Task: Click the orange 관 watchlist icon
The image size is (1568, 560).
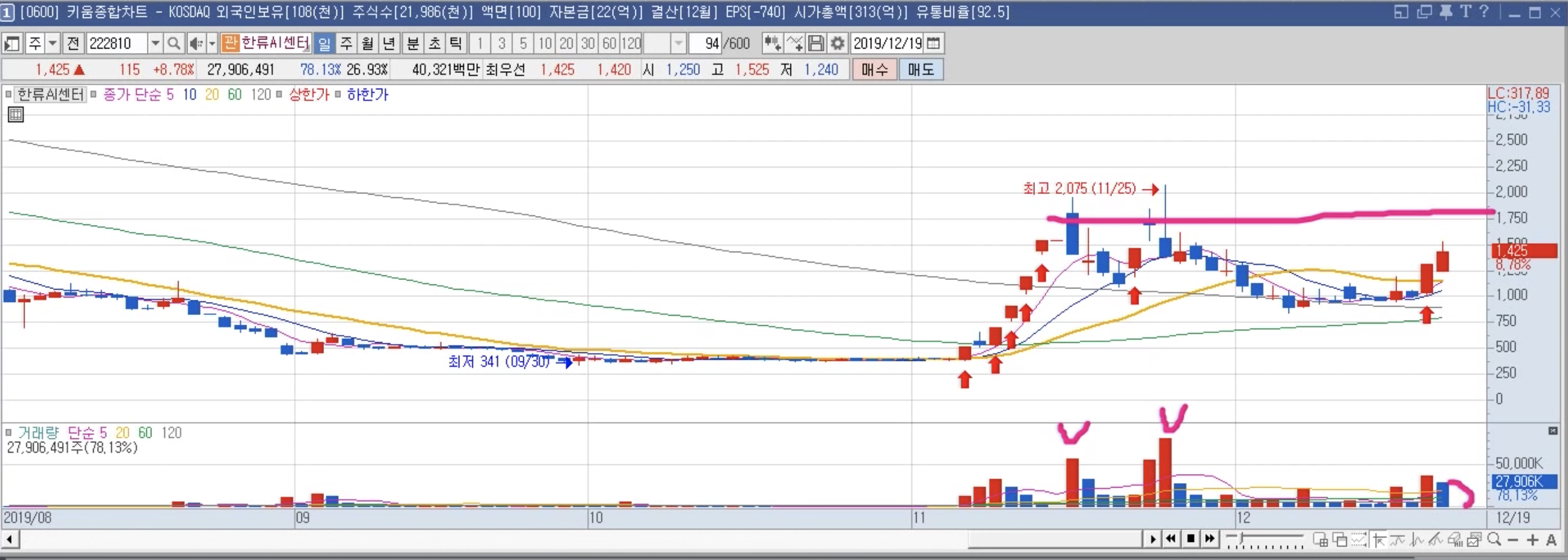Action: pos(230,43)
